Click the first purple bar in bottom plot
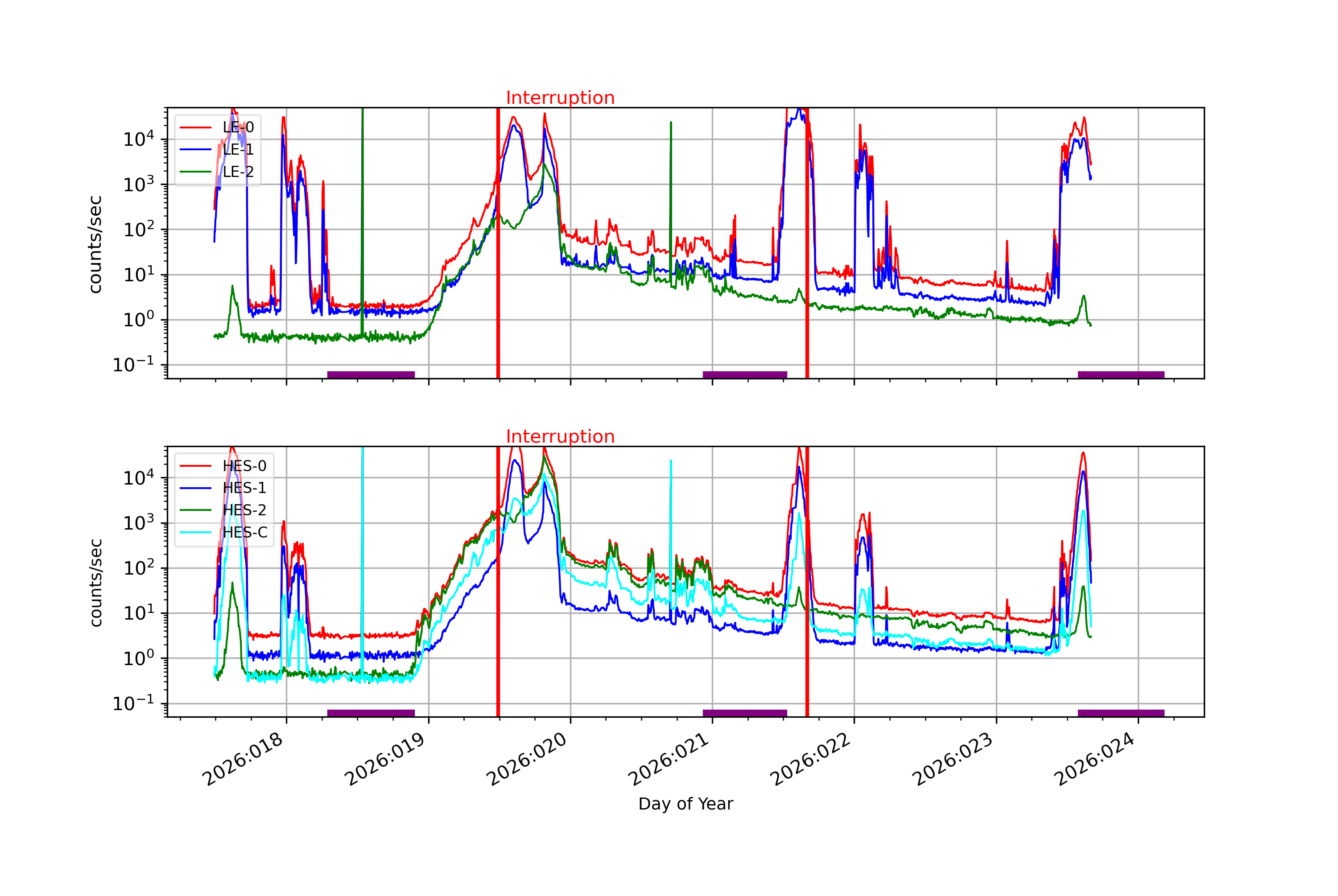 pyautogui.click(x=370, y=713)
